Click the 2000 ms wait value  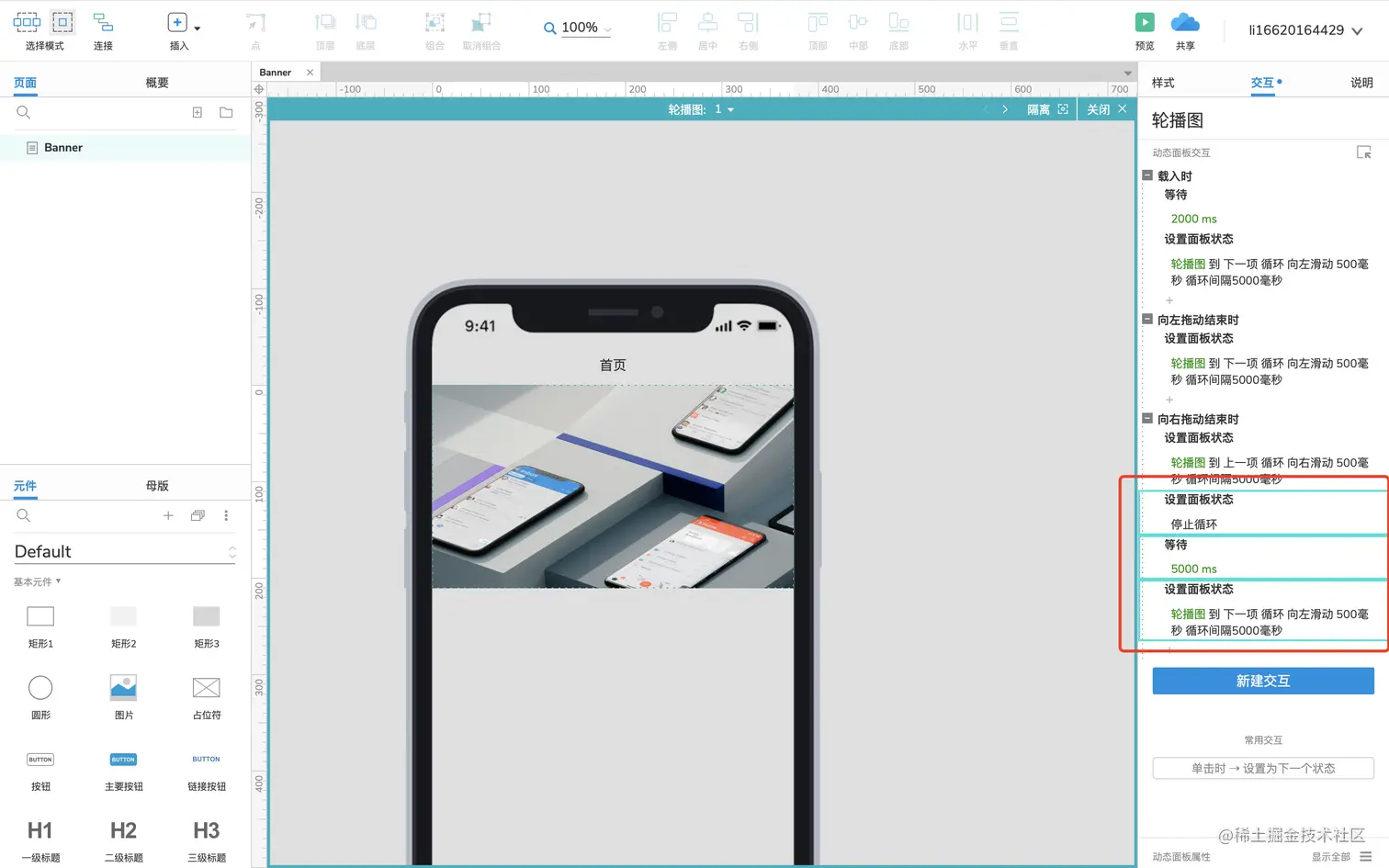(x=1193, y=219)
